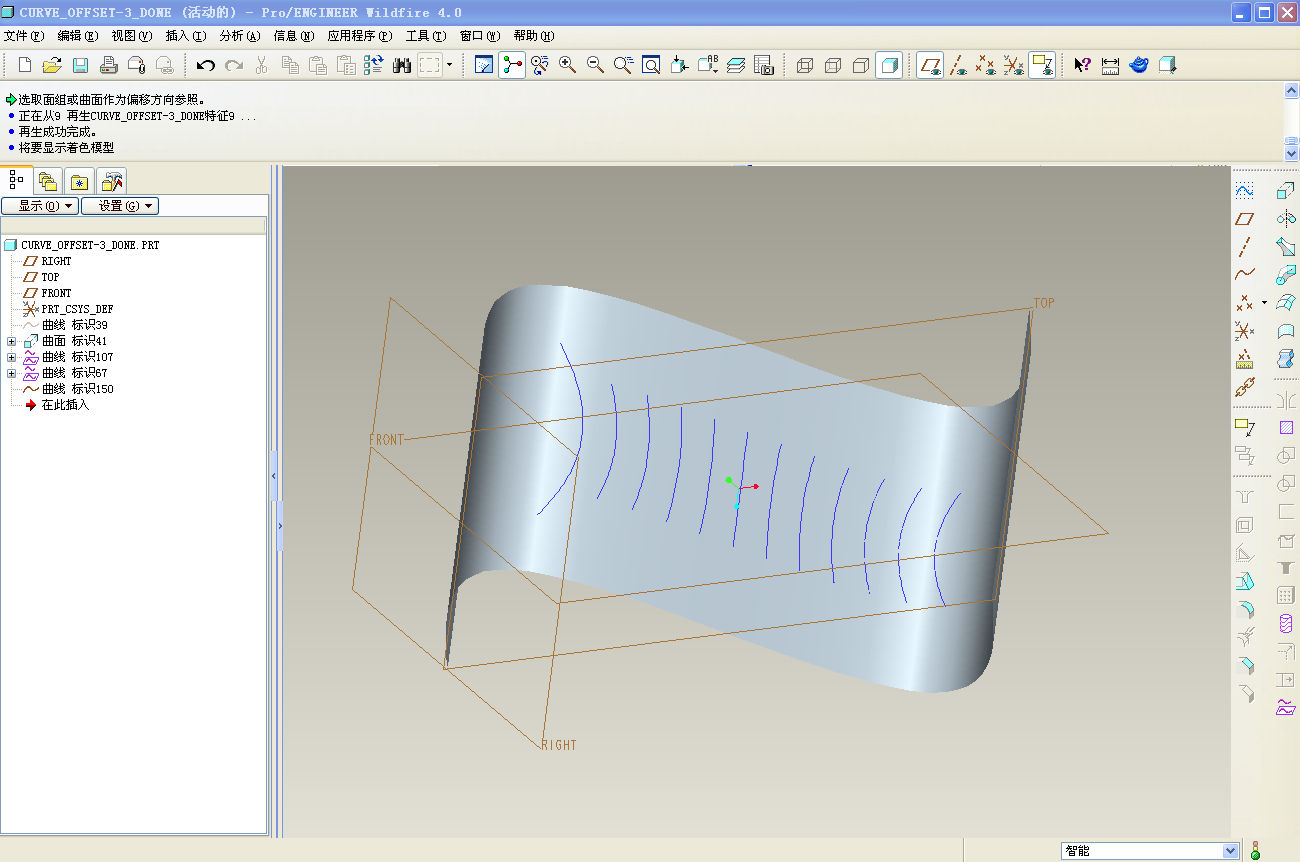Open the selection box tool dropdown arrow
1300x862 pixels.
(449, 65)
